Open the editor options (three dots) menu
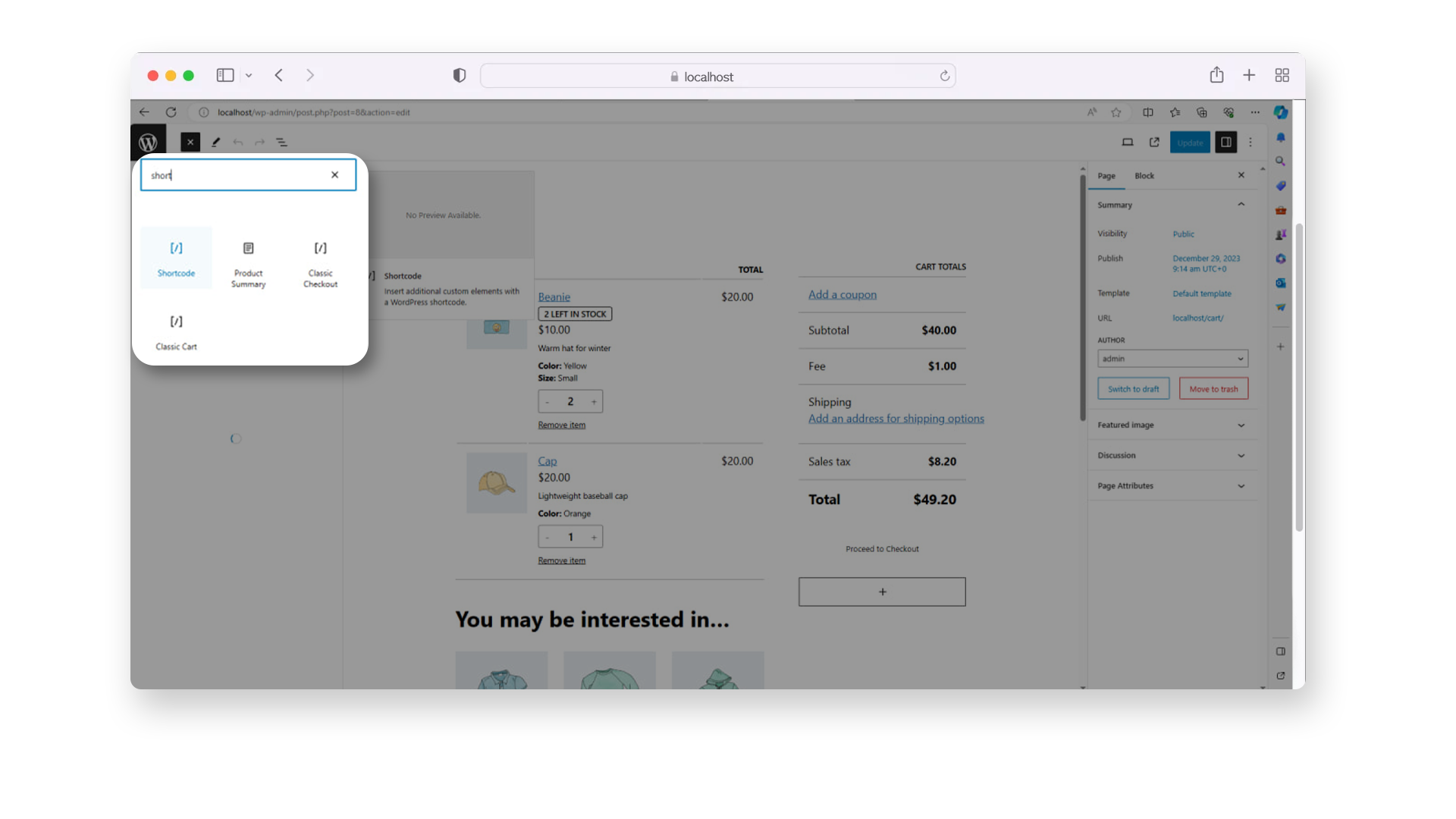This screenshot has width=1456, height=819. point(1250,142)
